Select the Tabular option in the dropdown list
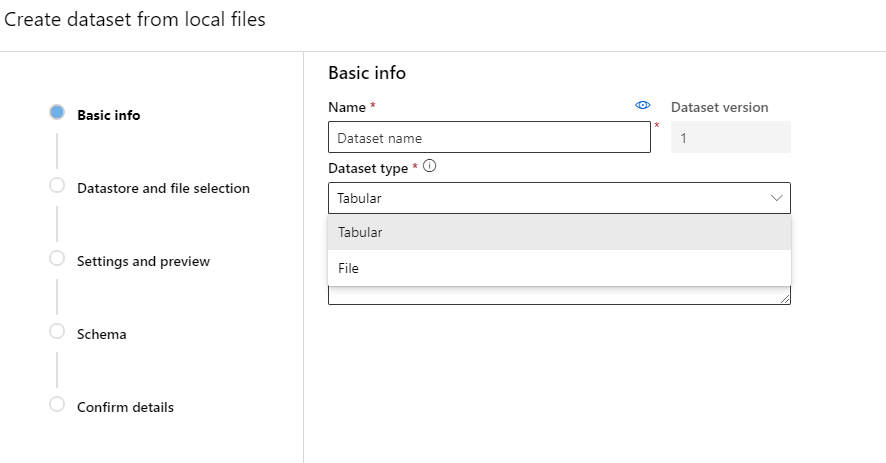 (x=559, y=232)
